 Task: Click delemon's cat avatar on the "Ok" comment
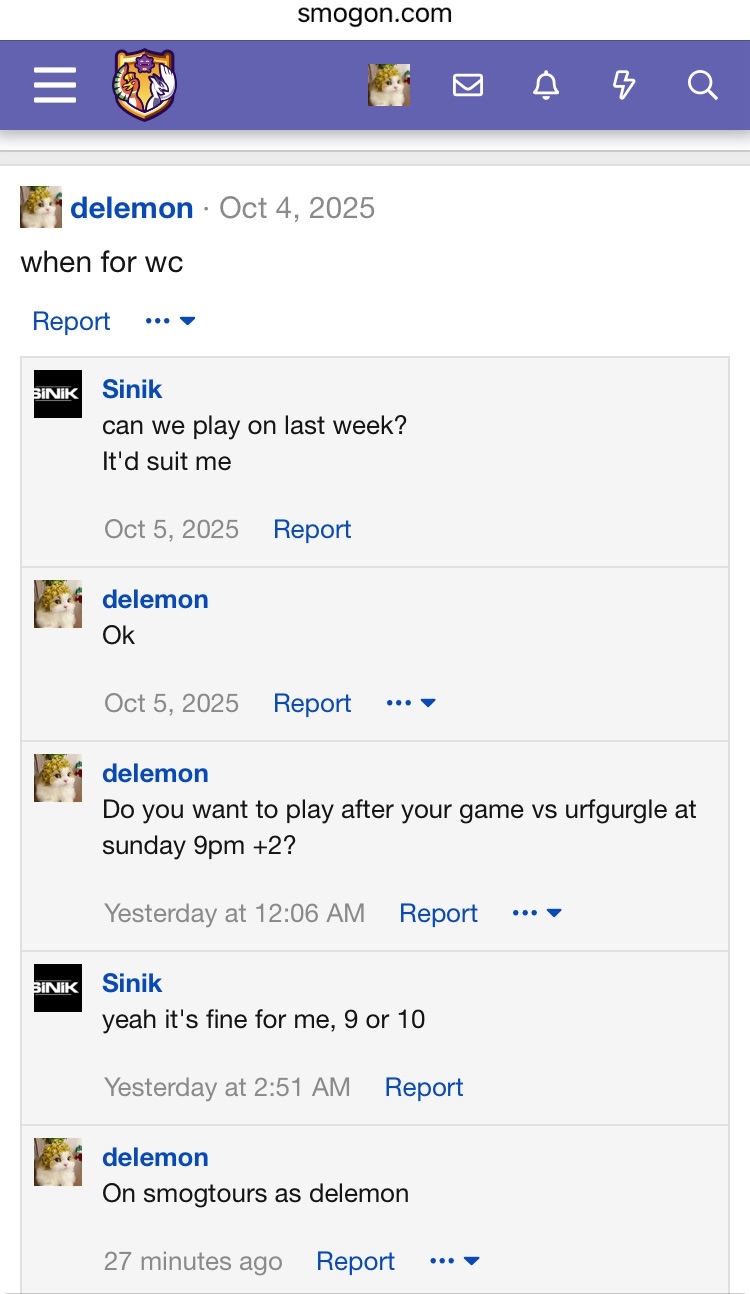coord(58,604)
